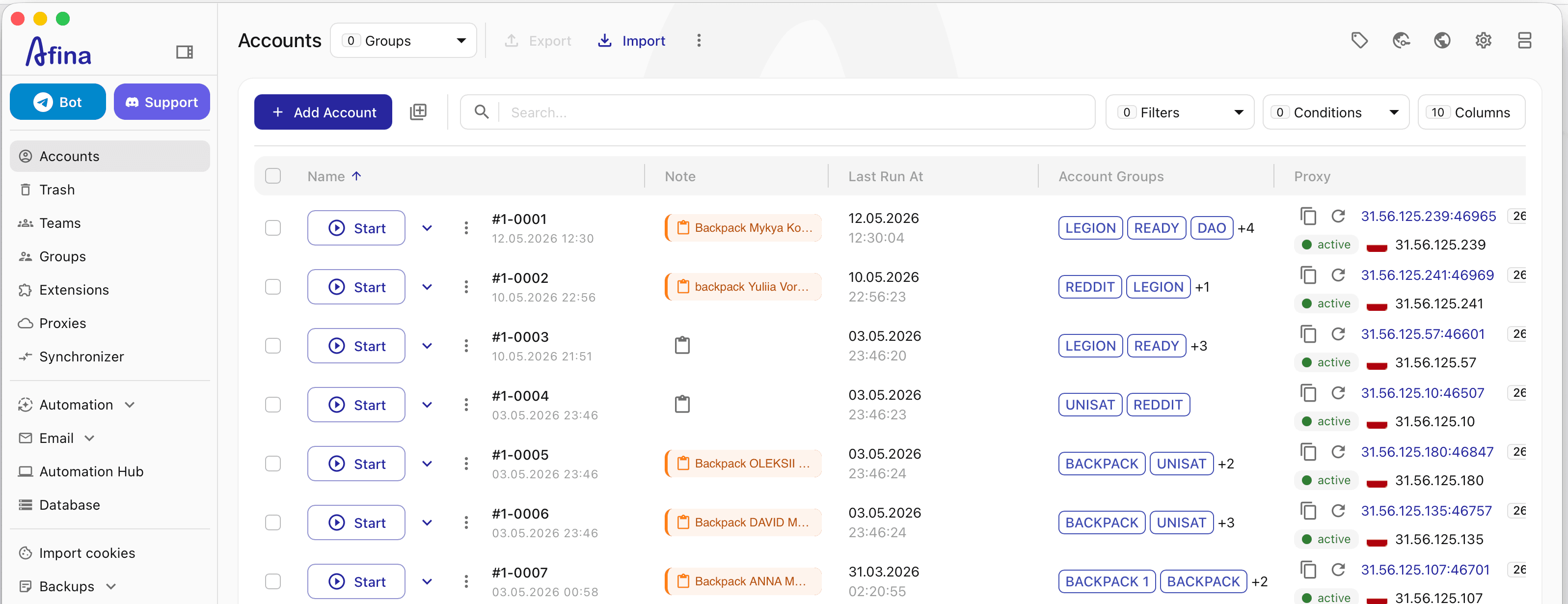This screenshot has height=604, width=1568.
Task: Open proxy link 31.56.125.239:46965
Action: [1428, 216]
